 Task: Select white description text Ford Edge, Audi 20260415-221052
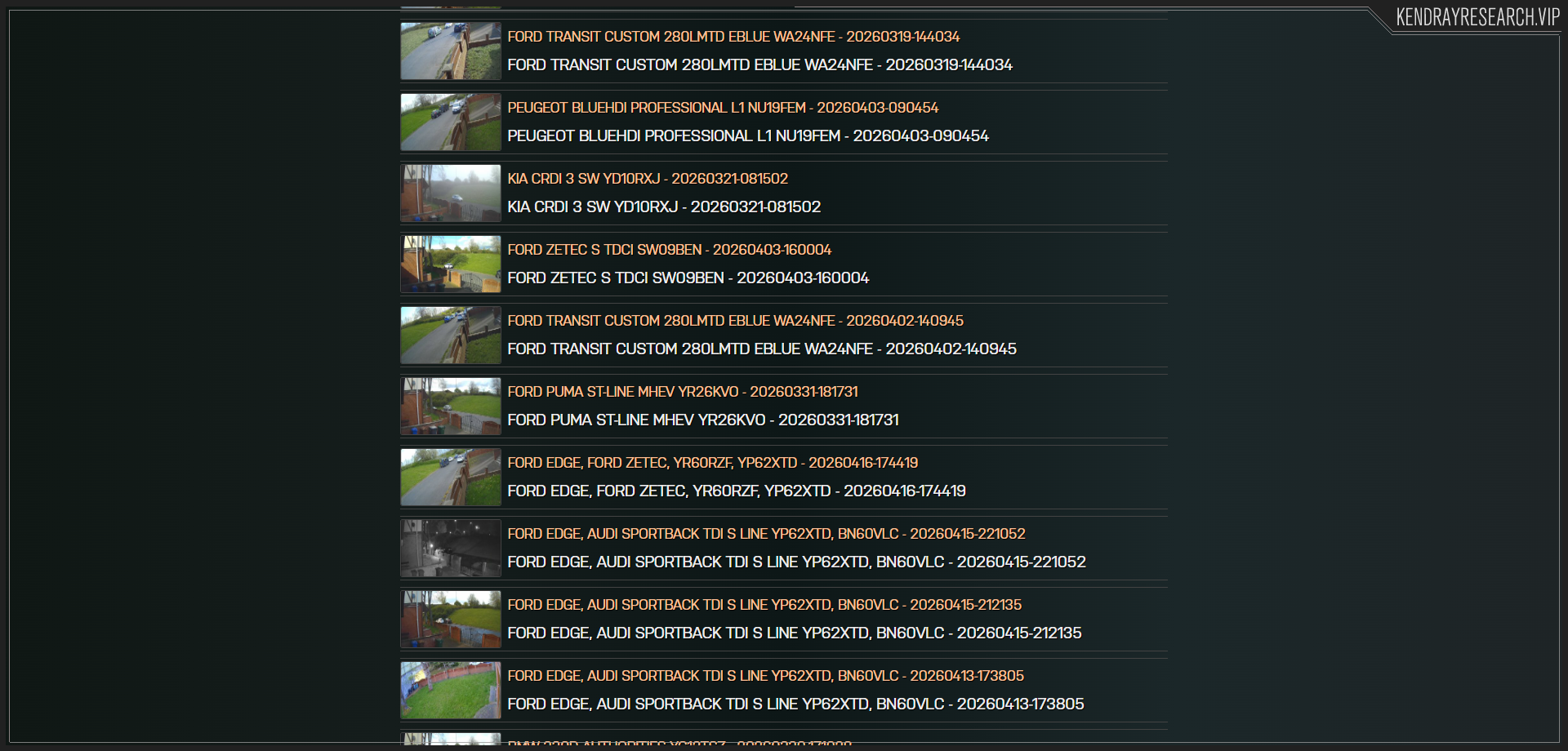point(796,562)
